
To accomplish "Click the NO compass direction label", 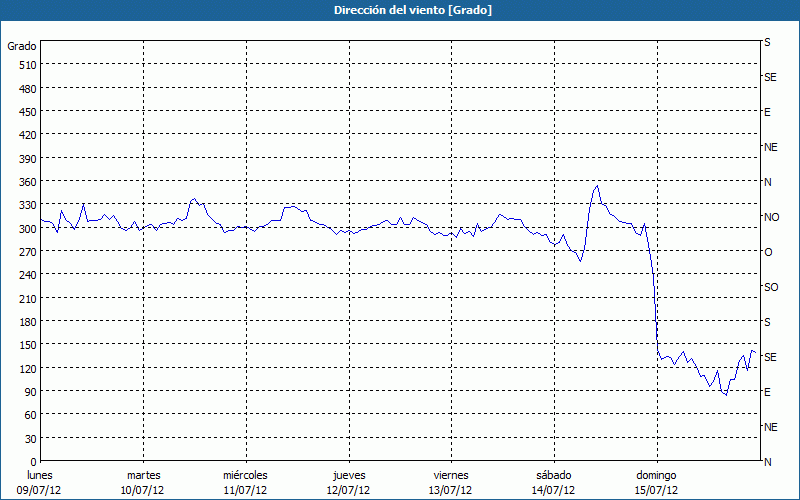I will [772, 217].
